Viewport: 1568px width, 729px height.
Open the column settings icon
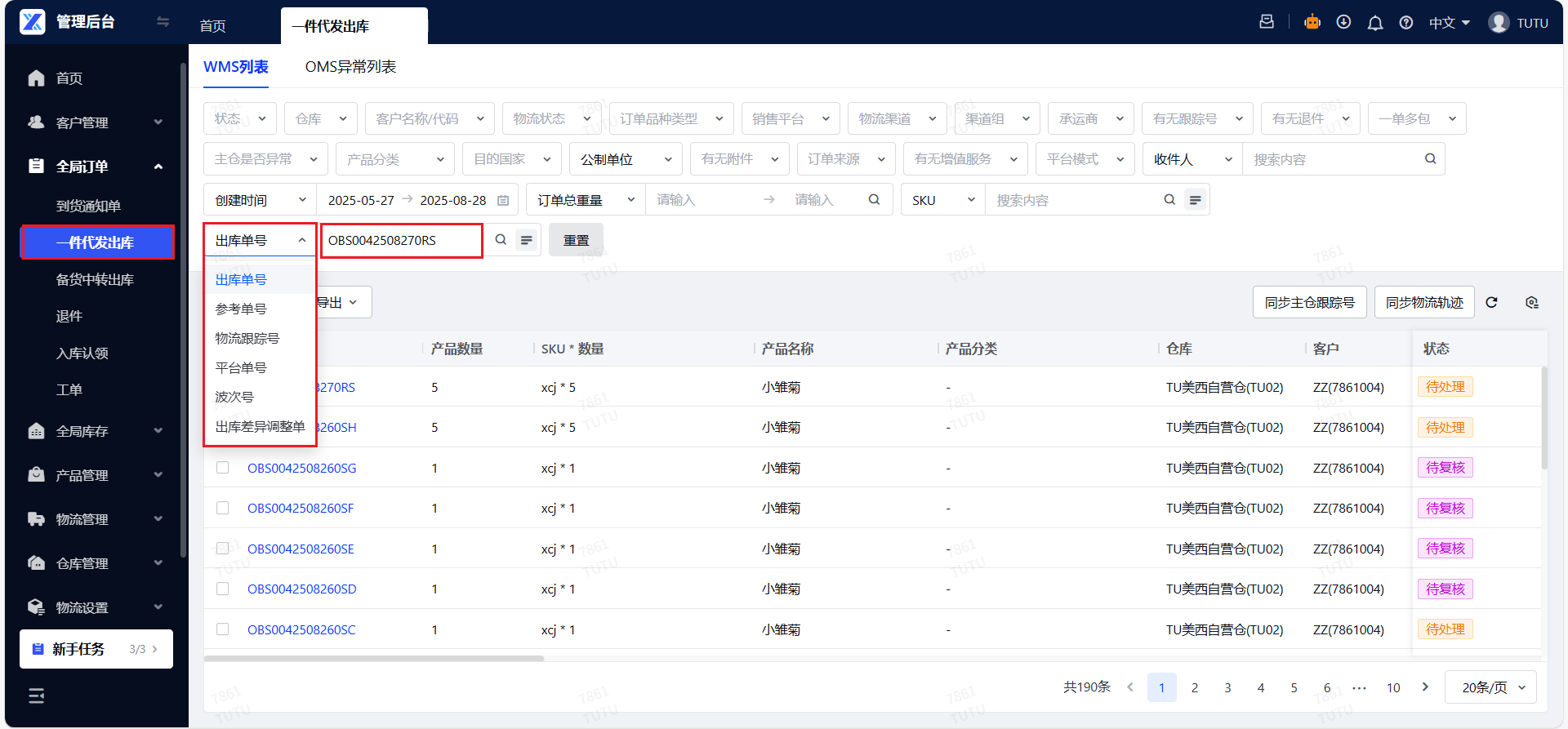(x=1531, y=302)
